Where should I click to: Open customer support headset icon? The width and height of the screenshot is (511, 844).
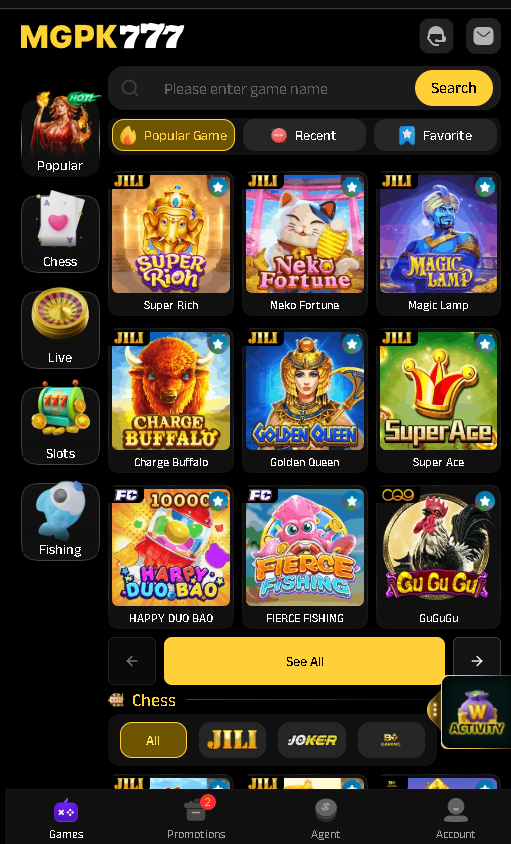click(x=436, y=37)
